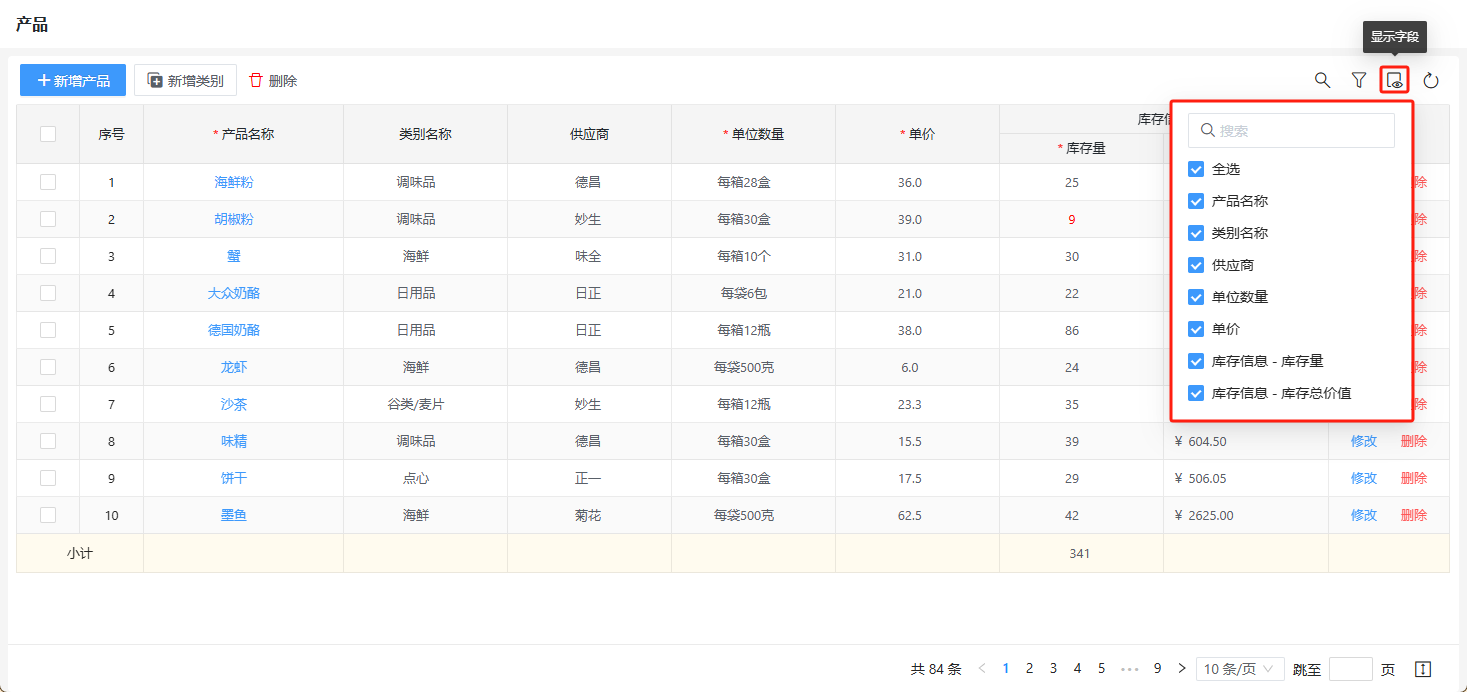The image size is (1467, 692).
Task: Click the refresh icon in toolbar
Action: 1430,80
